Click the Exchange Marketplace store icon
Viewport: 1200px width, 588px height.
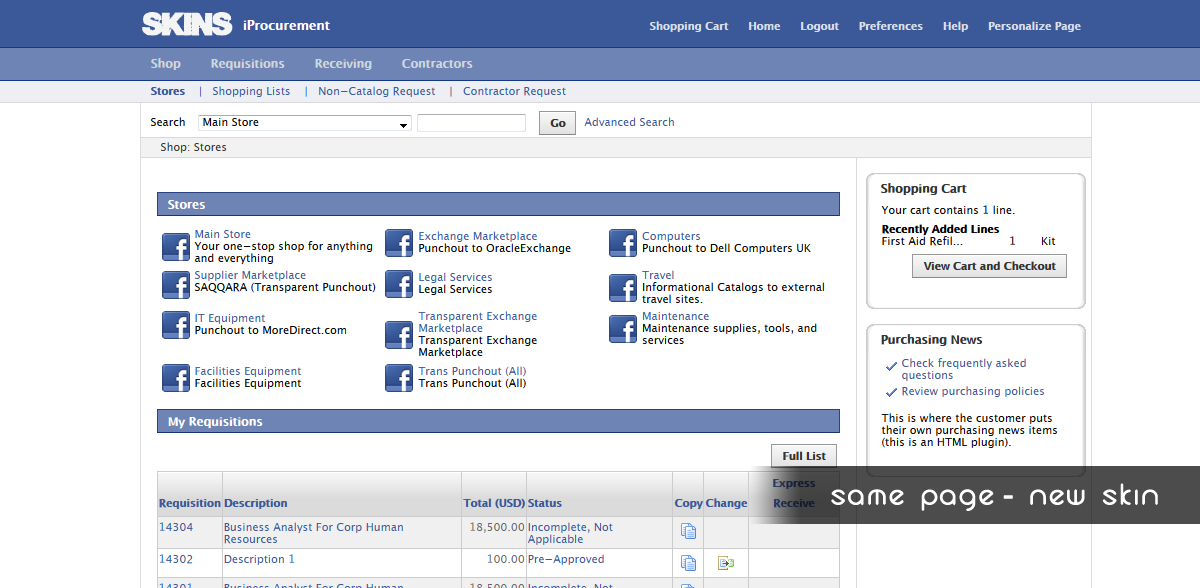[399, 244]
